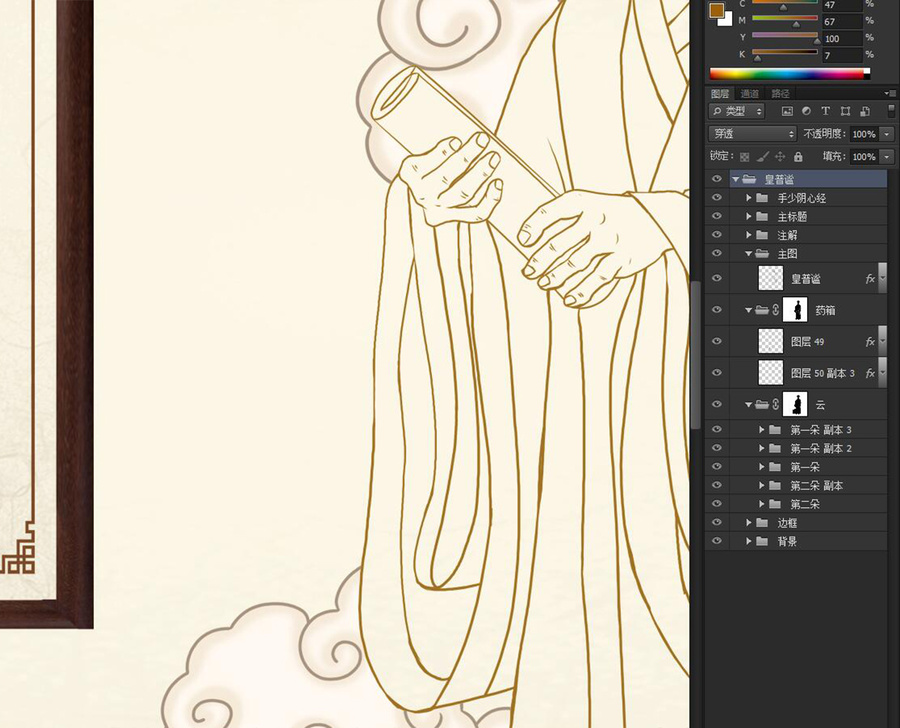
Task: Filter layers by smart object icon
Action: [865, 111]
